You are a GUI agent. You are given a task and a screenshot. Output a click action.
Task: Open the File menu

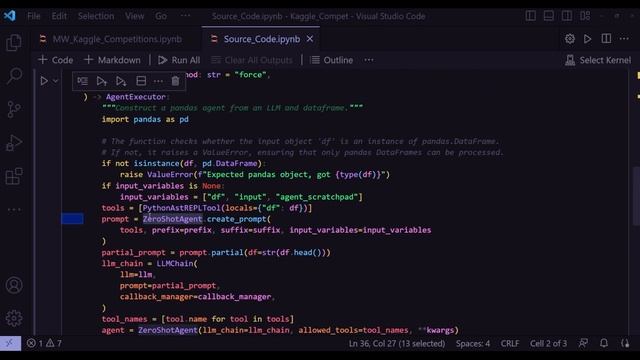(x=34, y=16)
